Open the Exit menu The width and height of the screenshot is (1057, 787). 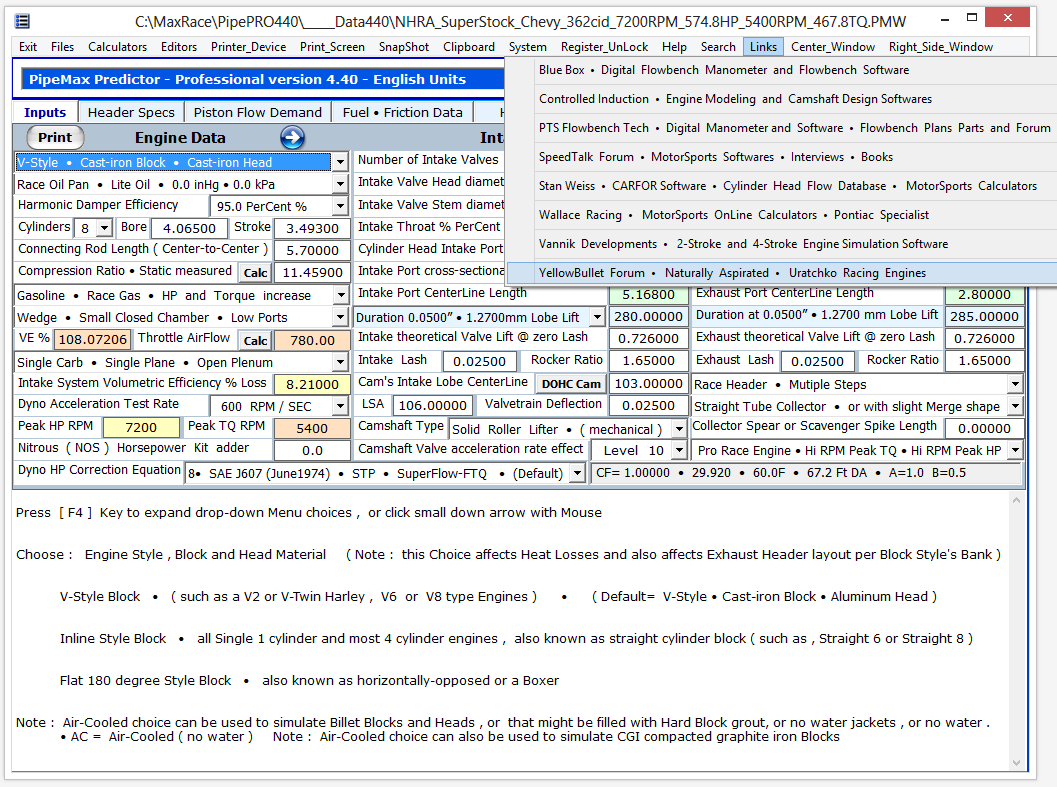coord(28,47)
